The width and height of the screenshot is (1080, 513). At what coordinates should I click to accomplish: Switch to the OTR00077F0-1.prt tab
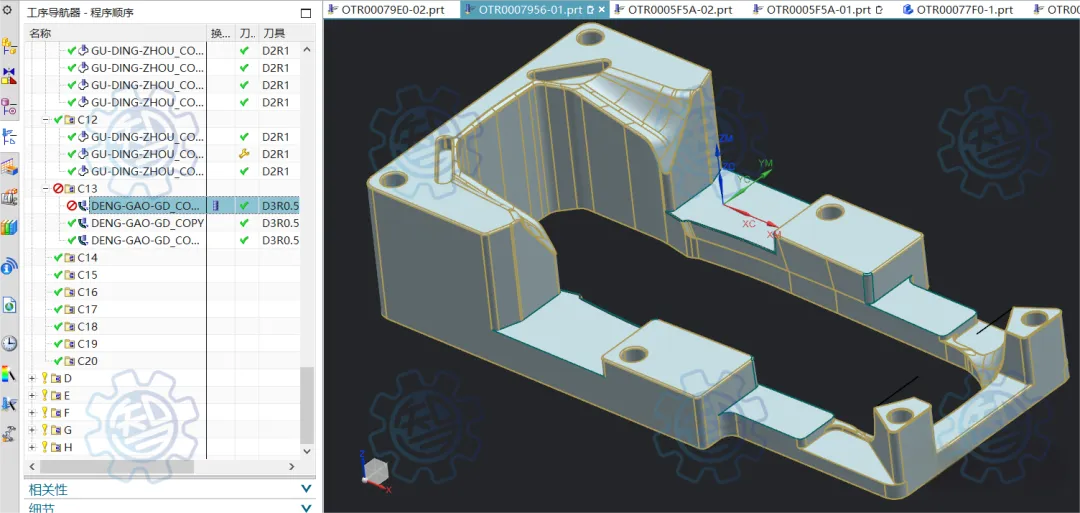[x=957, y=9]
